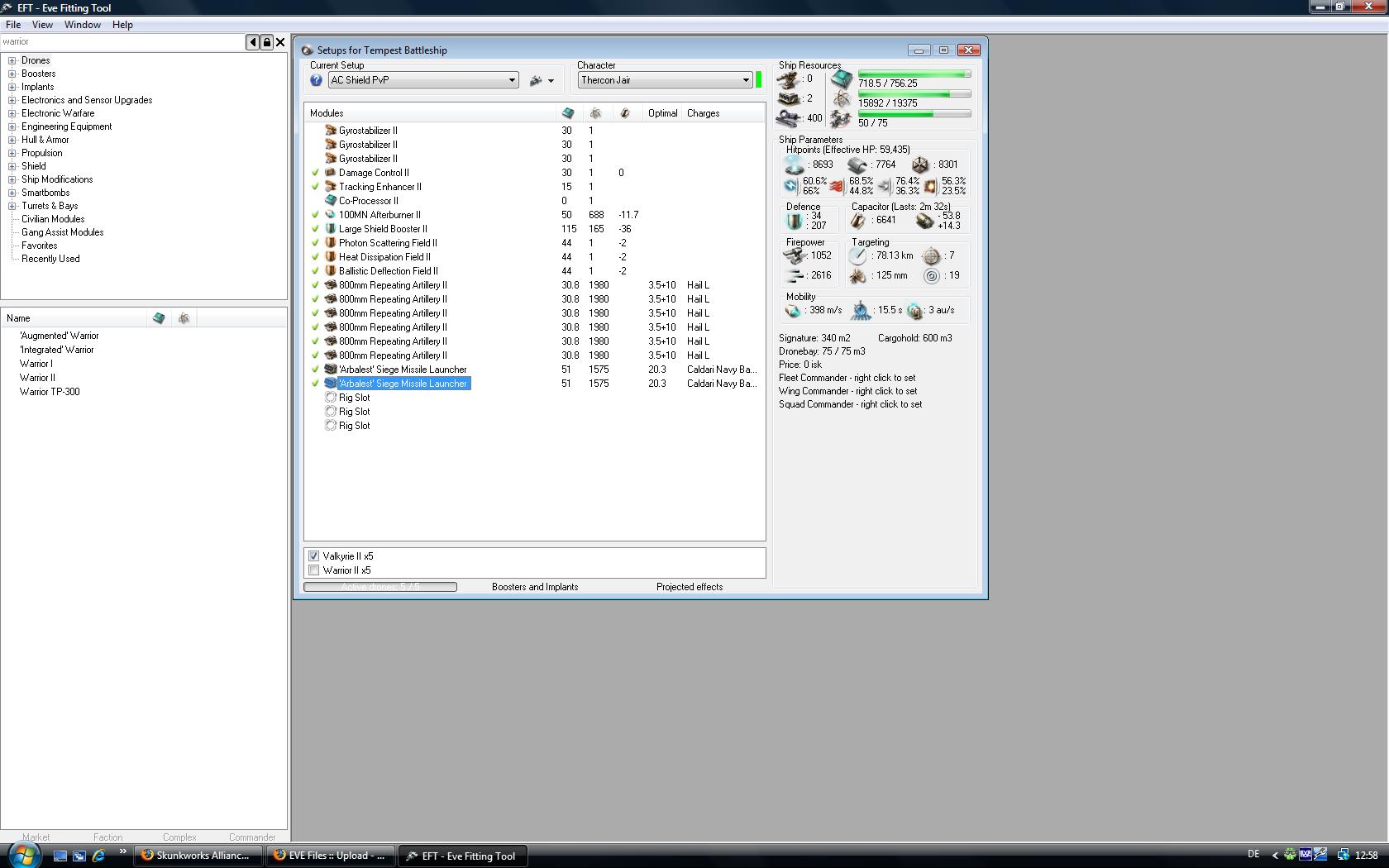Open the dropdown arrow next to ship icon

tap(551, 81)
